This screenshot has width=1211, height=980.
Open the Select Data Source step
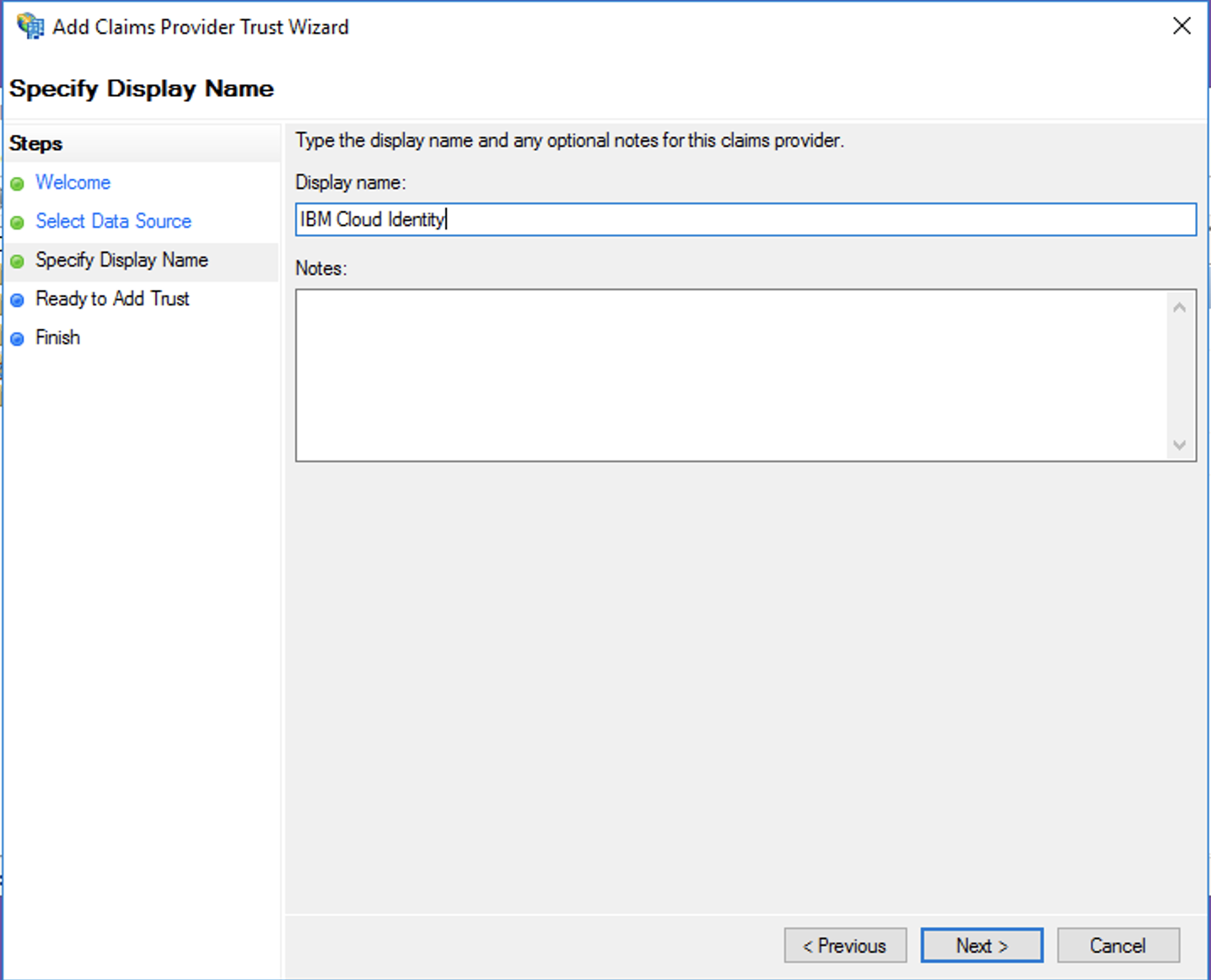pos(113,221)
